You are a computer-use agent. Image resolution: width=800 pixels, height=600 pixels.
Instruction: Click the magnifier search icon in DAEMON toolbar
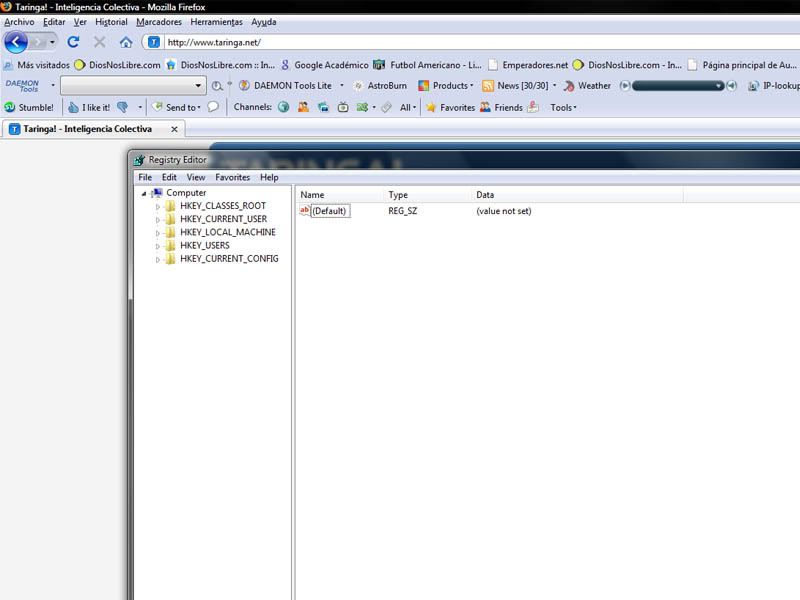point(217,86)
